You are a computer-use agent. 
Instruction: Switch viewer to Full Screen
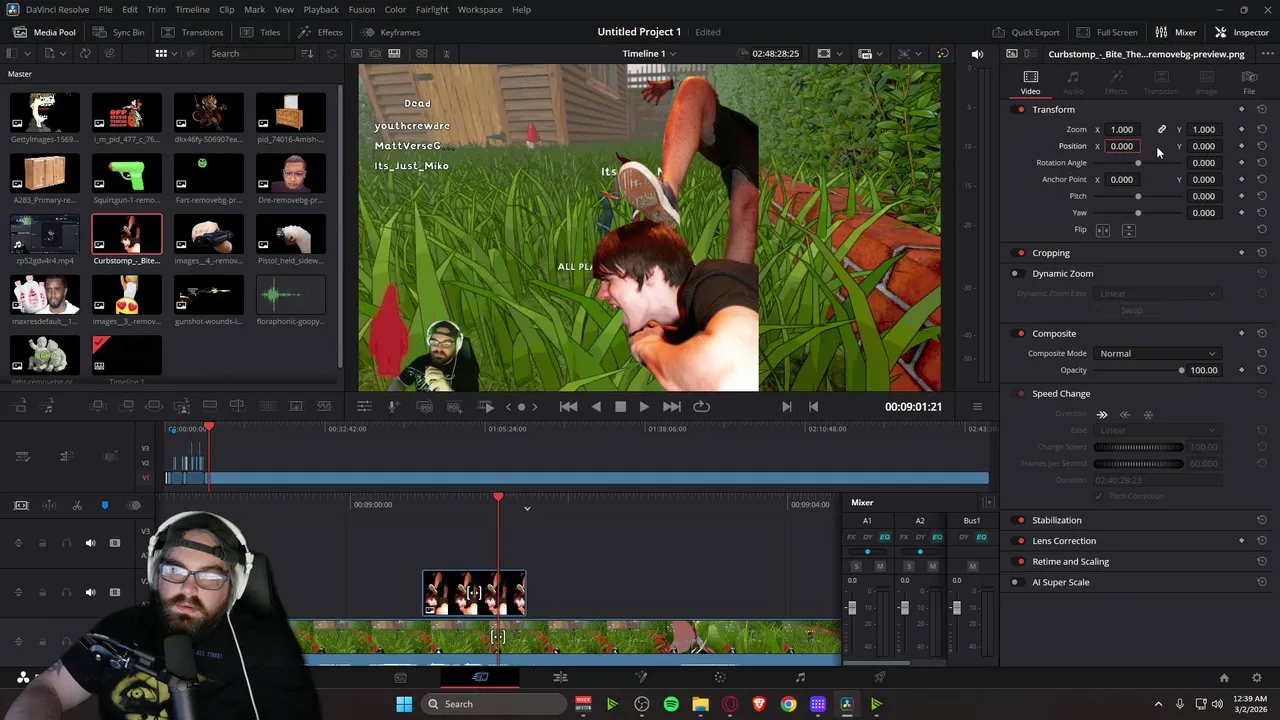click(x=1107, y=32)
